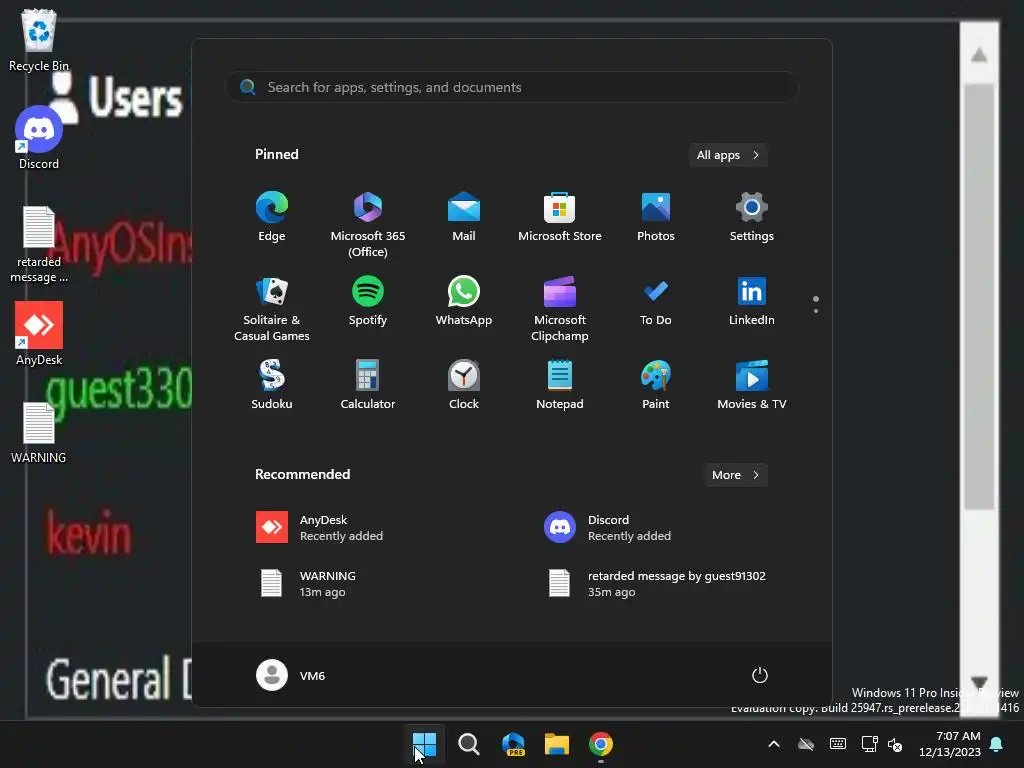Open the Photos app
The width and height of the screenshot is (1024, 768).
pos(656,217)
